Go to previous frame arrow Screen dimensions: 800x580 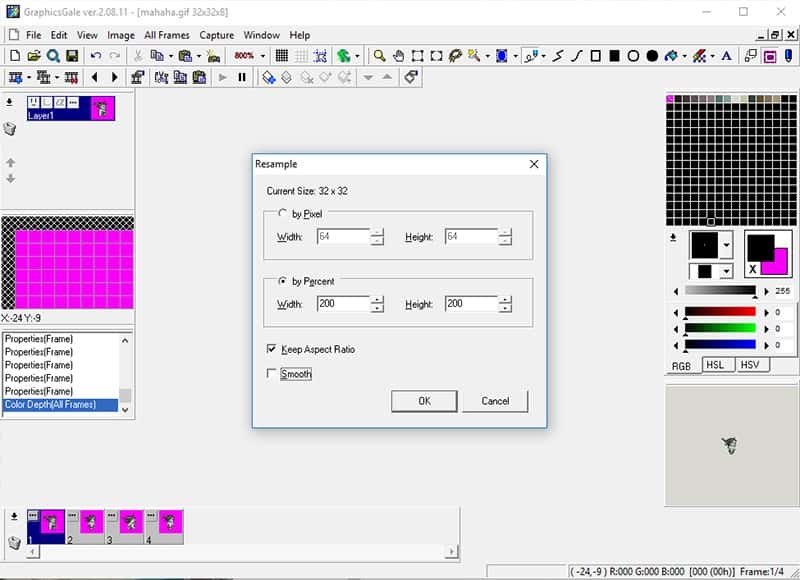pyautogui.click(x=95, y=77)
